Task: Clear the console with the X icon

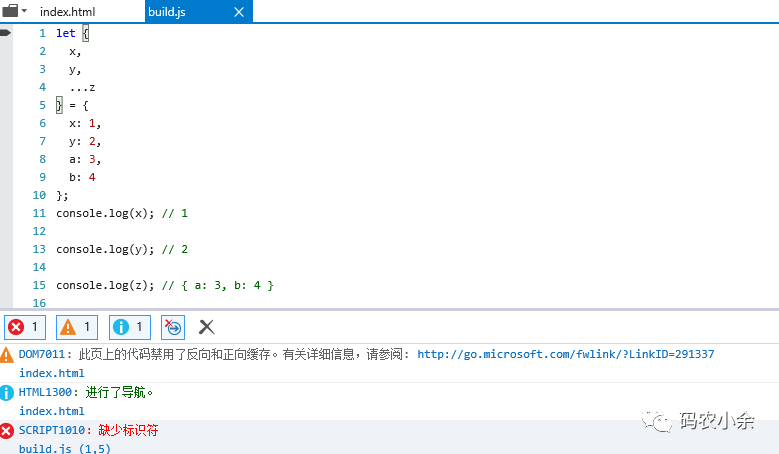Action: [206, 327]
